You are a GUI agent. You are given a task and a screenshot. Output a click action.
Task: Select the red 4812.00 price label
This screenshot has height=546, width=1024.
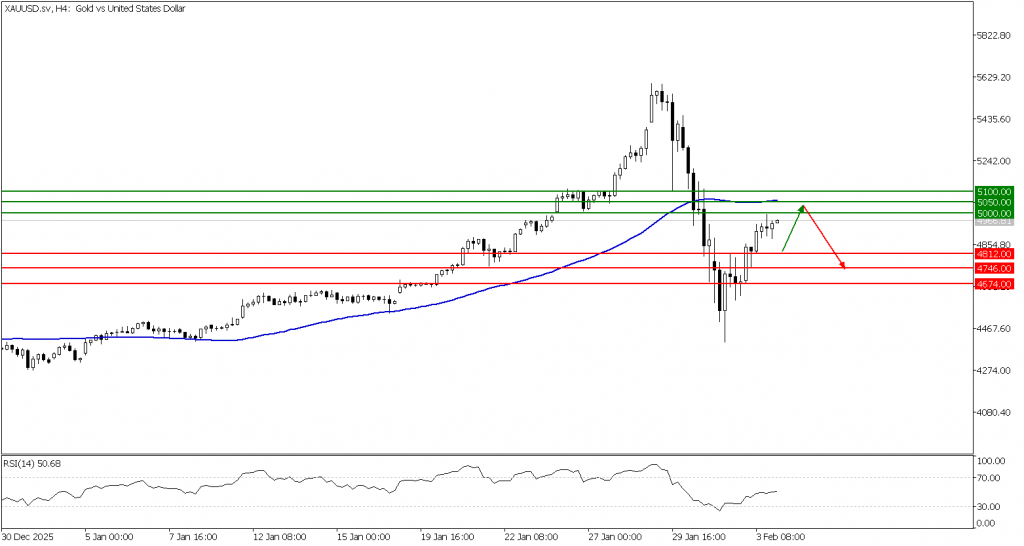[x=995, y=254]
